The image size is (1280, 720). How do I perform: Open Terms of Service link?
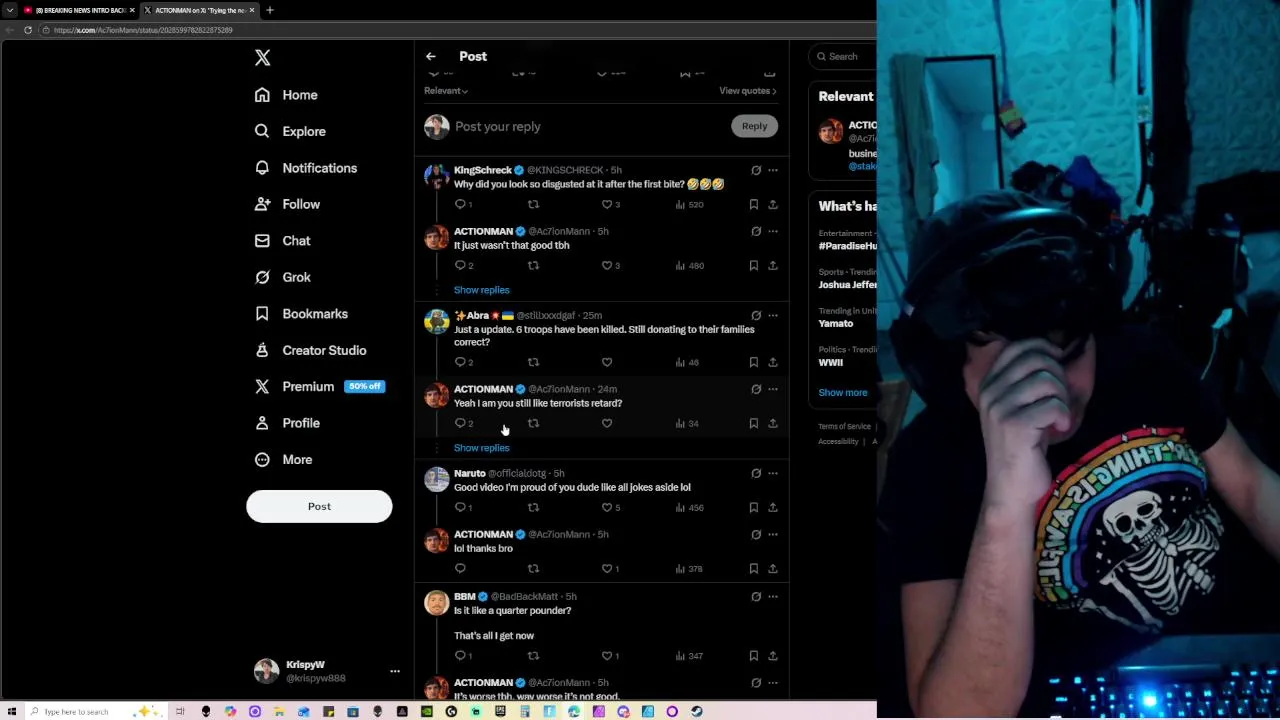pos(844,427)
